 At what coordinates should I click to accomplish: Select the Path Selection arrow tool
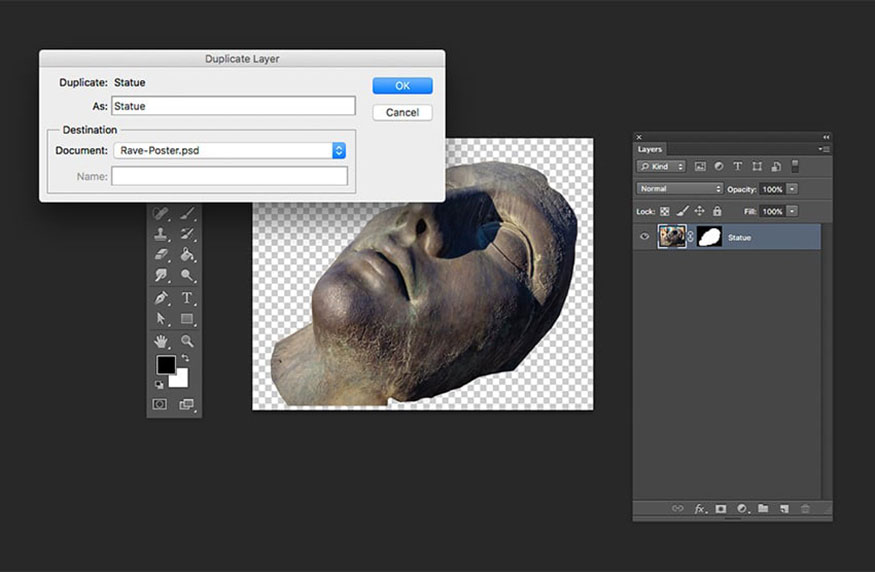(x=161, y=319)
